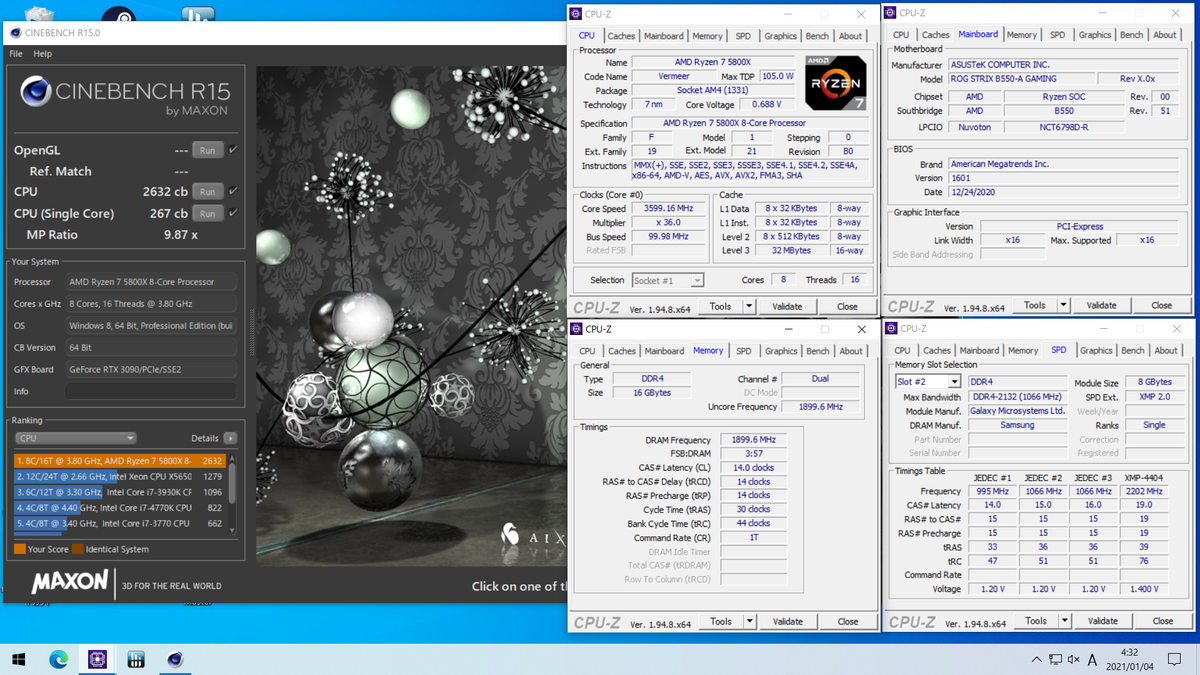Open Bench tab in CPU window

[817, 36]
